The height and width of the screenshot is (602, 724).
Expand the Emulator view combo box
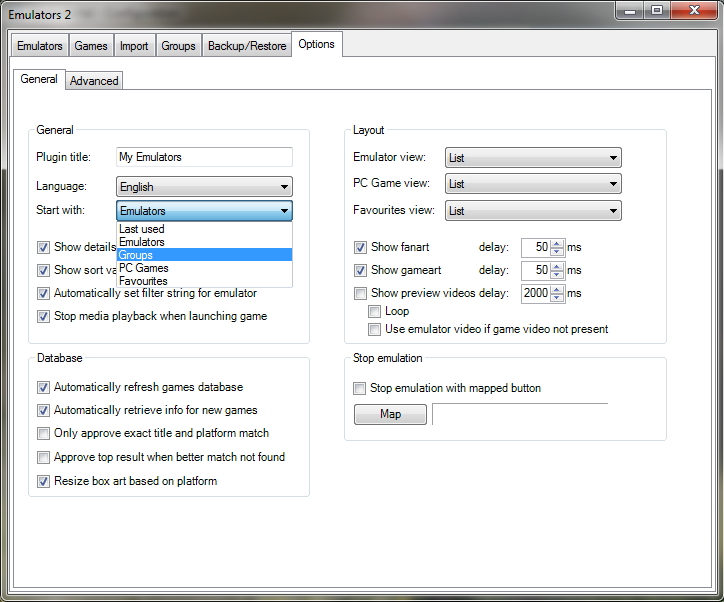(x=533, y=157)
